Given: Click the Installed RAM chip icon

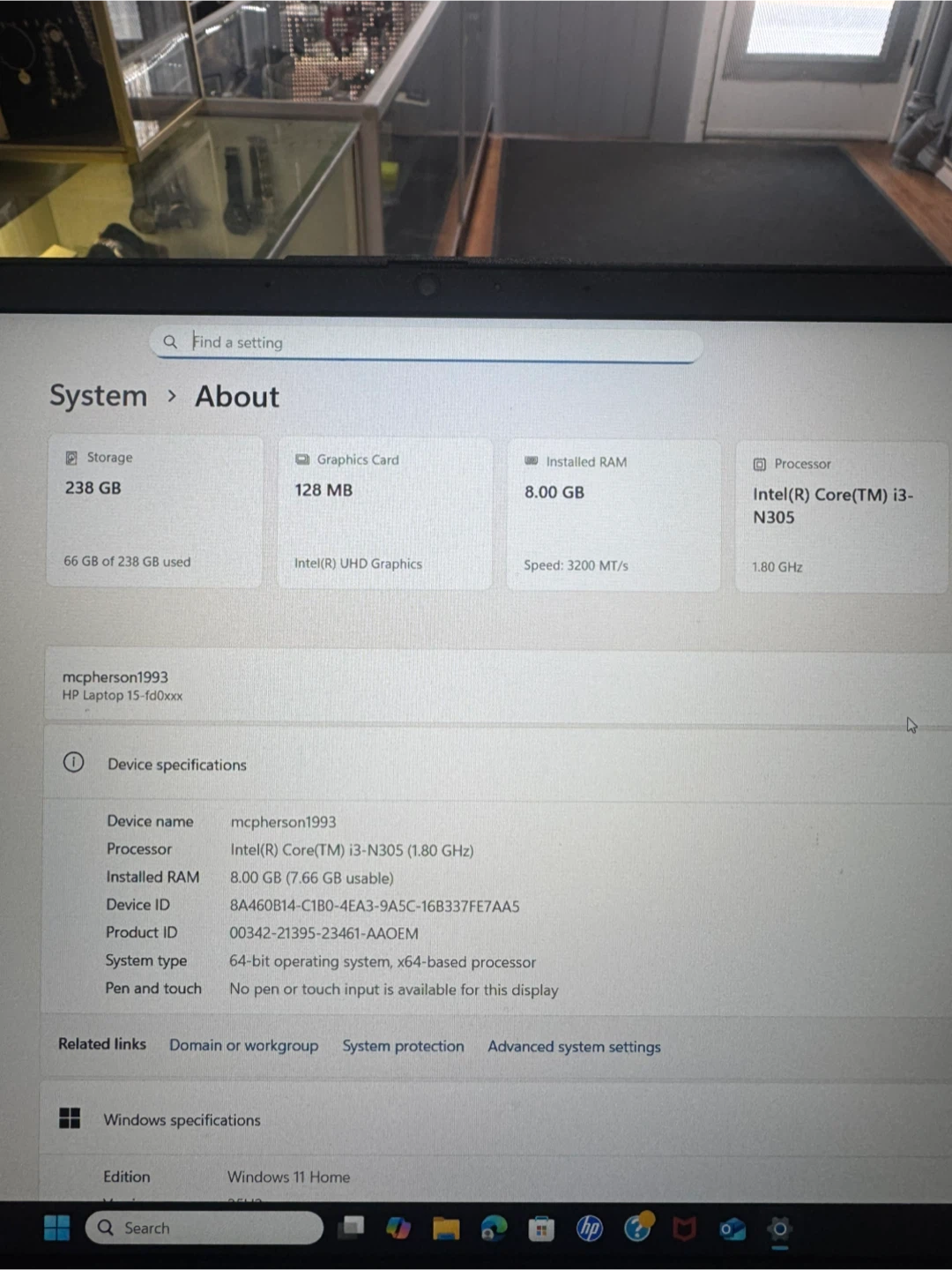Looking at the screenshot, I should (532, 461).
